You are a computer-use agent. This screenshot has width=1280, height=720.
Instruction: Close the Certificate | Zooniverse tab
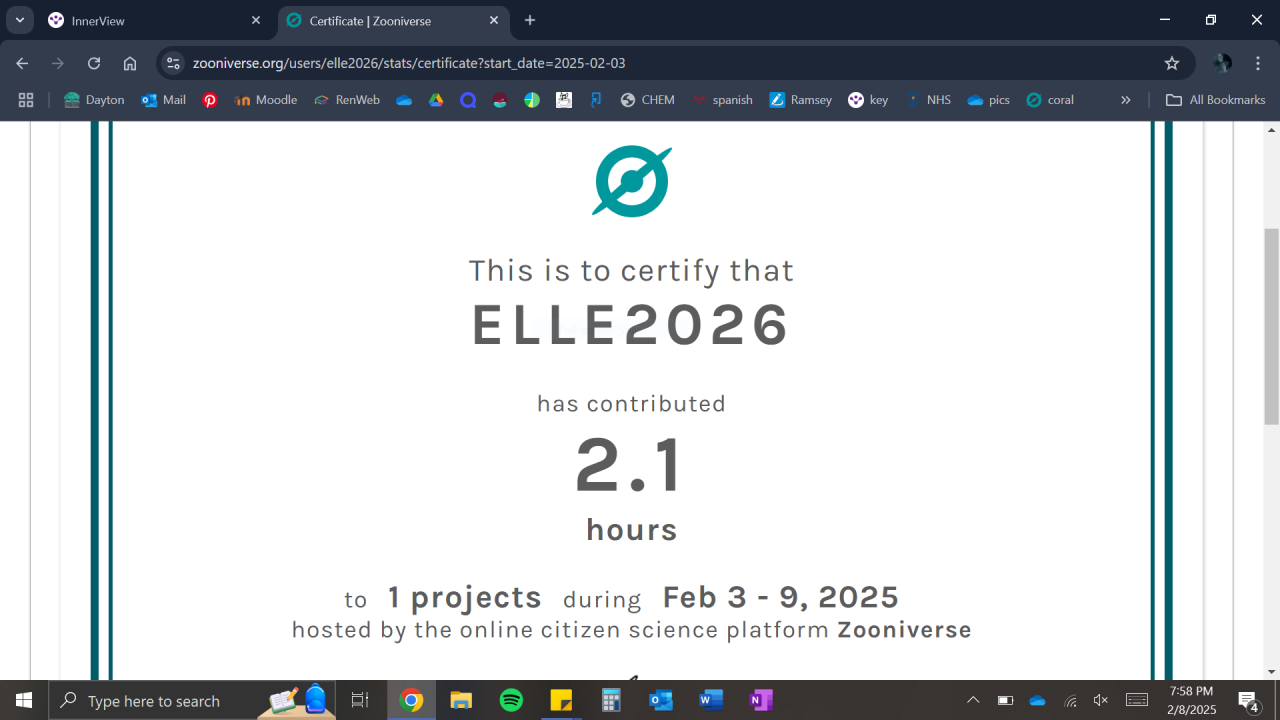(494, 20)
